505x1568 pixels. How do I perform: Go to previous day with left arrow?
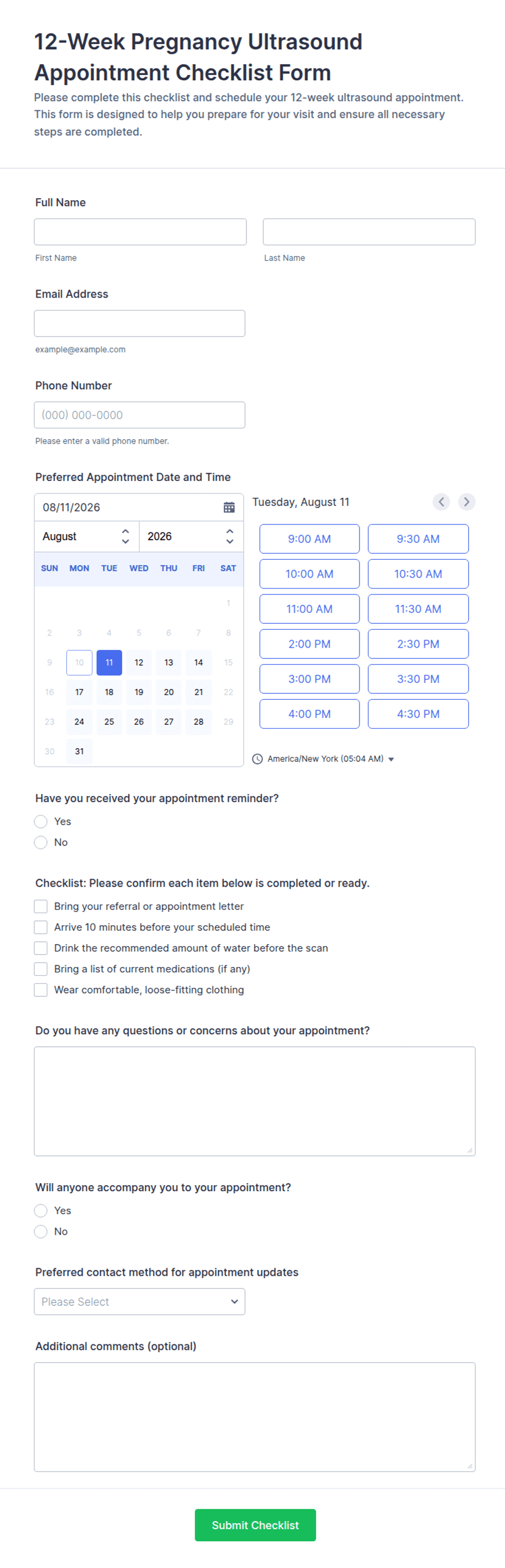(x=441, y=502)
